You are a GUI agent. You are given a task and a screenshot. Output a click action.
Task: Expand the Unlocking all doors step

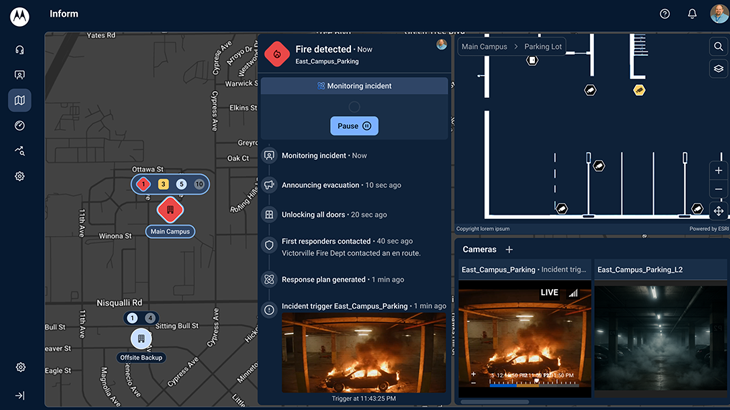pos(320,214)
